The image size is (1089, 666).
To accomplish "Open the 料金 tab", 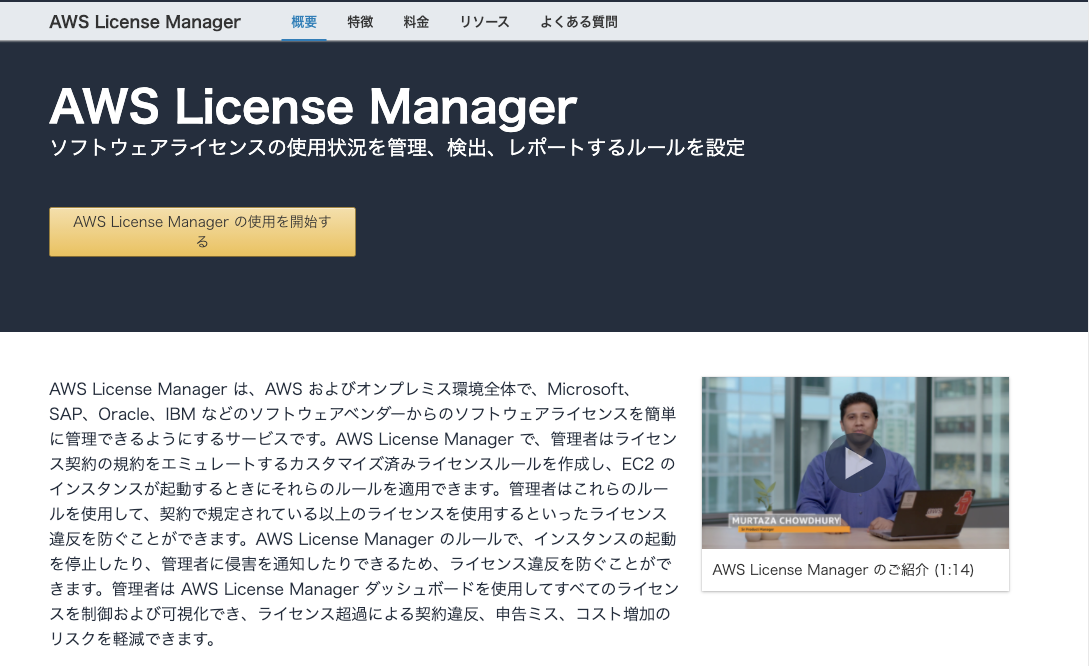I will tap(416, 22).
